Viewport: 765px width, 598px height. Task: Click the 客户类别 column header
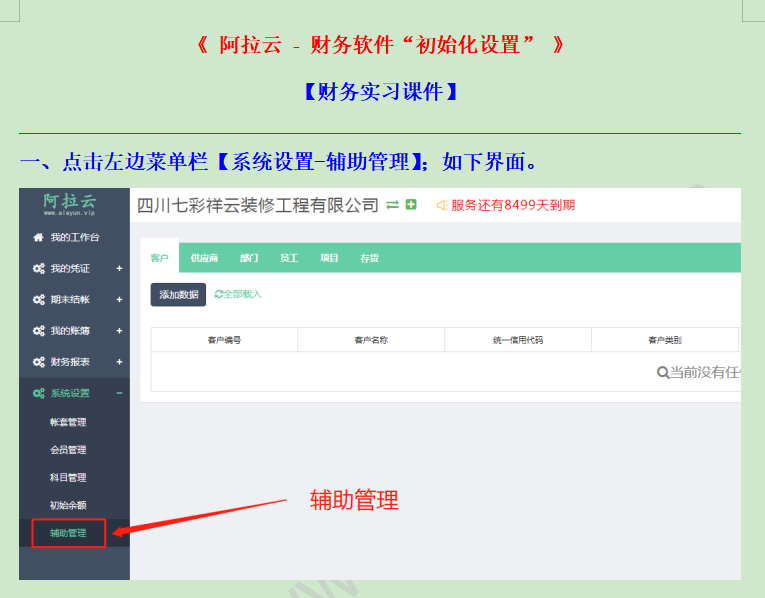pos(665,340)
